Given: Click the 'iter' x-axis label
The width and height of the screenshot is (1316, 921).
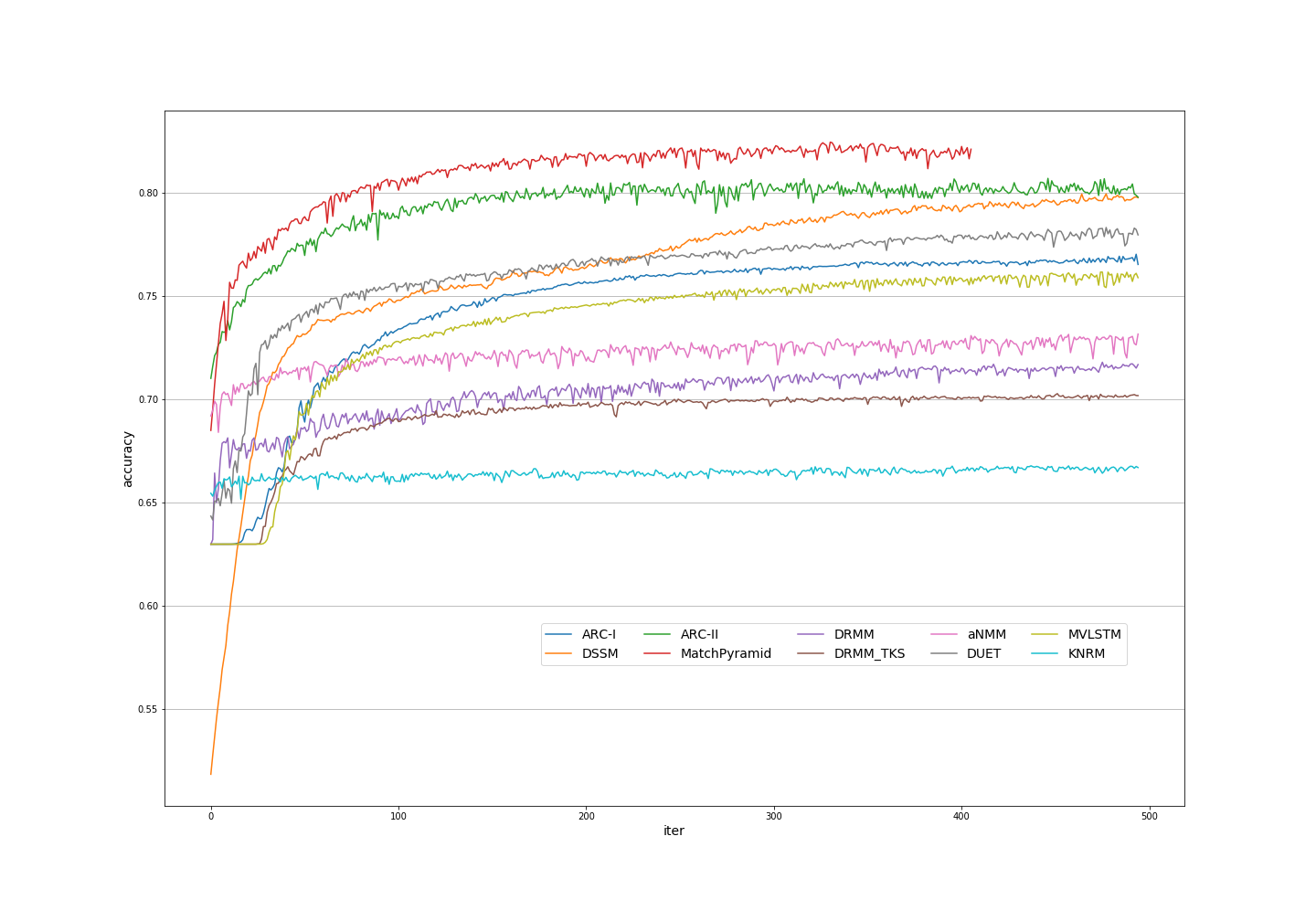Looking at the screenshot, I should click(x=674, y=831).
